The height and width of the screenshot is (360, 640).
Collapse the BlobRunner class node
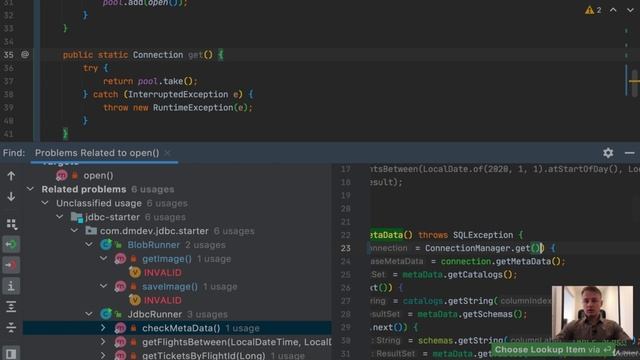click(x=89, y=245)
